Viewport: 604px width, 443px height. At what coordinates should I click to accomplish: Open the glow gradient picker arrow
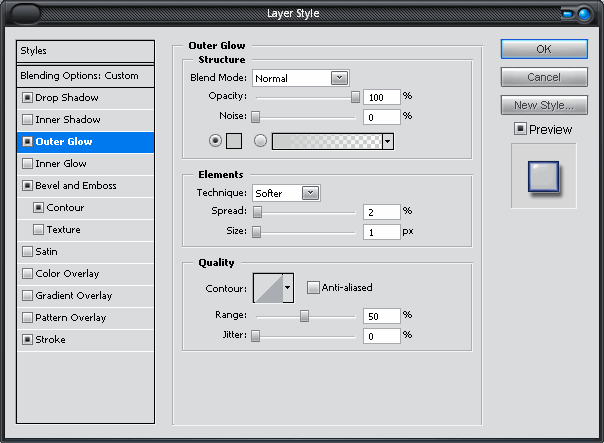[387, 142]
